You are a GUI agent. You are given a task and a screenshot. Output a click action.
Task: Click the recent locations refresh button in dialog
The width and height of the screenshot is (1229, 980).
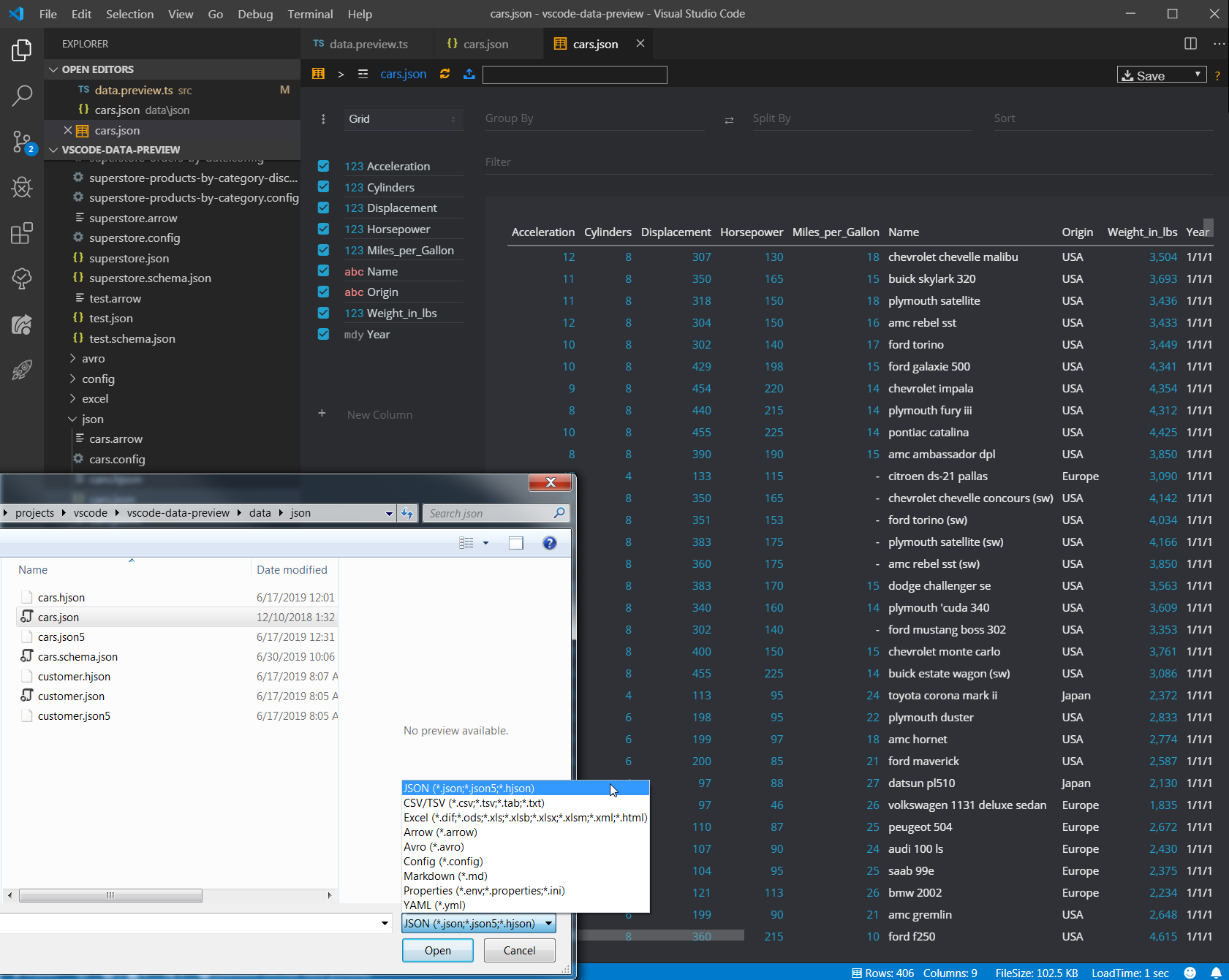pos(407,513)
